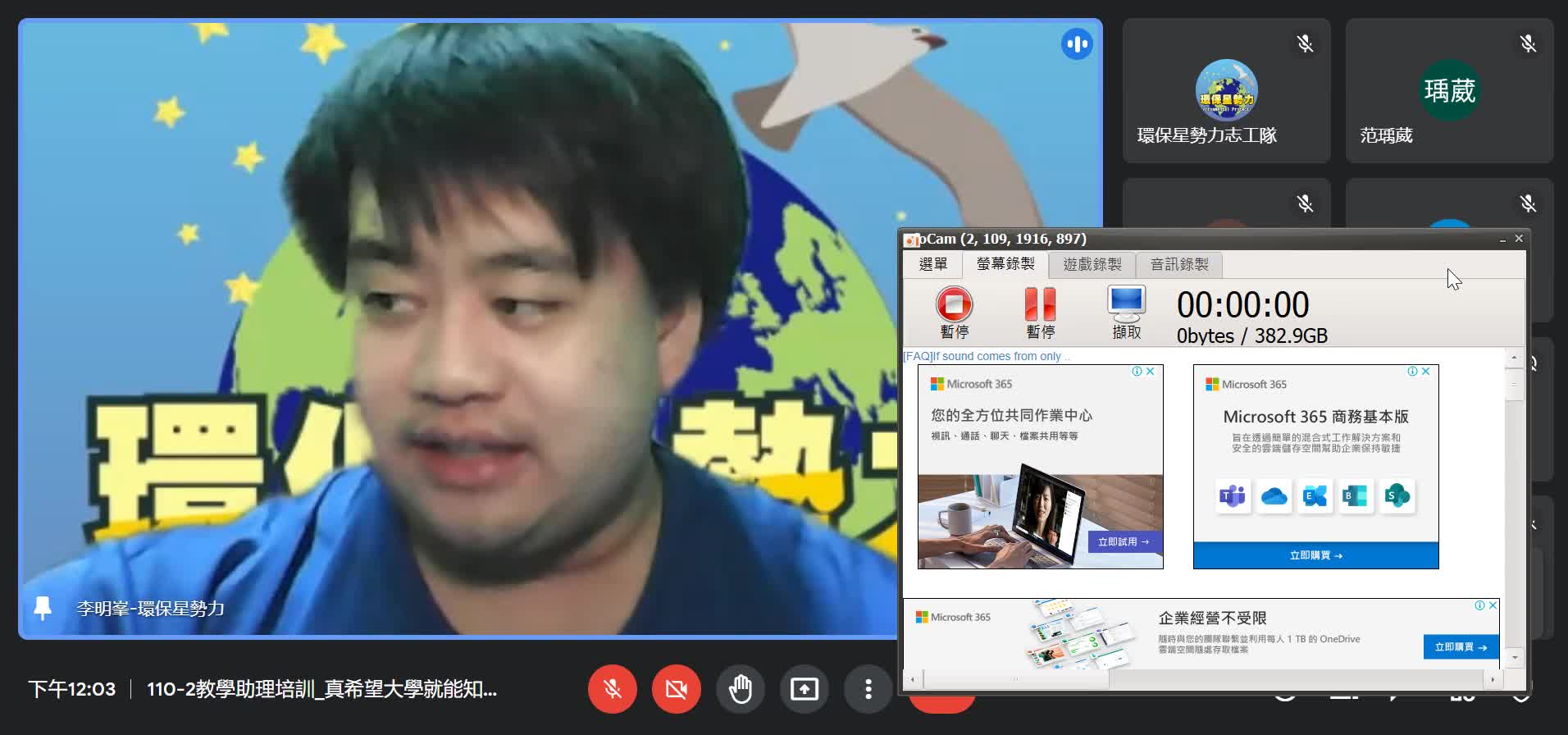Click the 0bytes / 382.9GB storage text

coord(1251,336)
